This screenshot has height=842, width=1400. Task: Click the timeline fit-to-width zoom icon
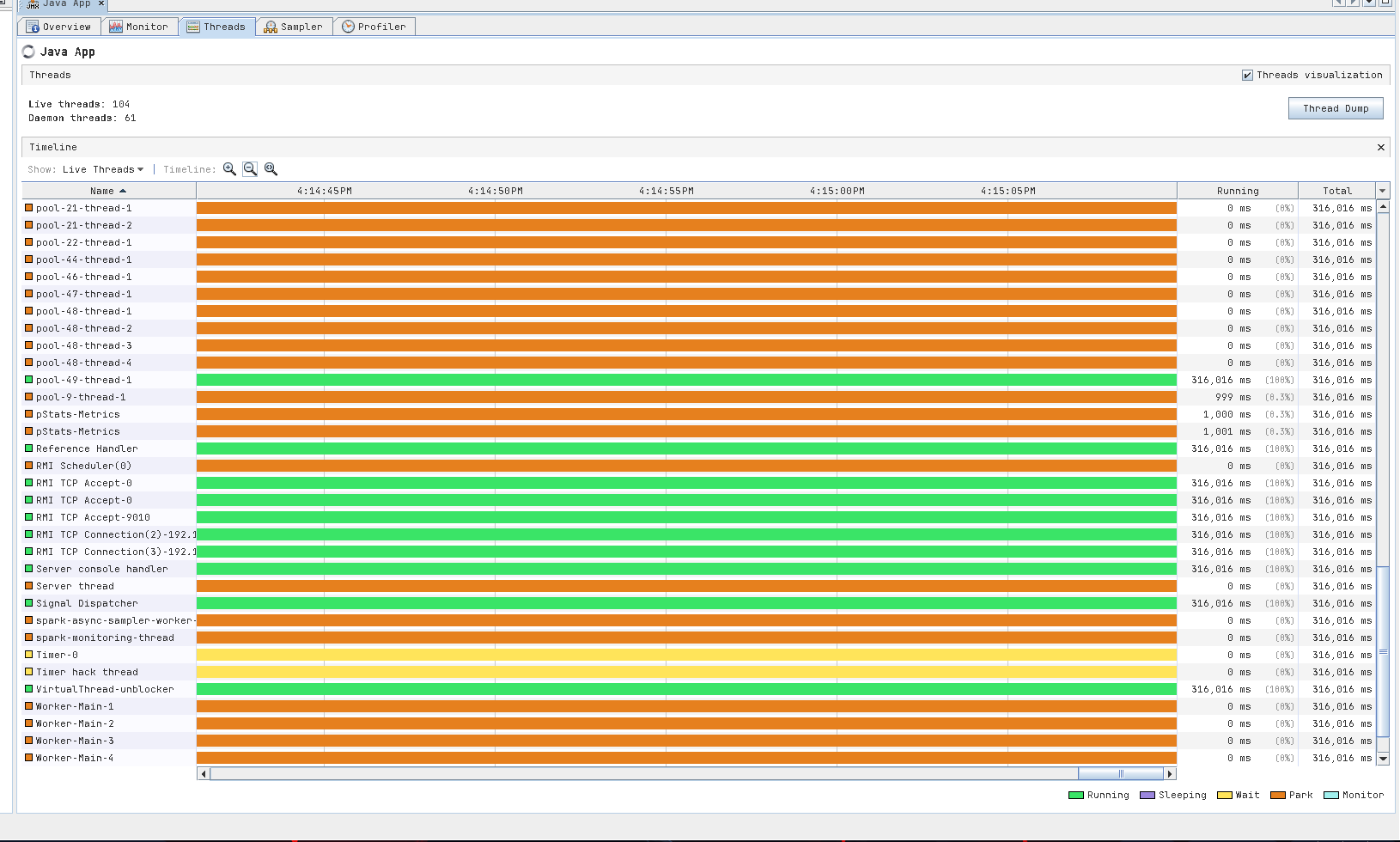coord(271,169)
